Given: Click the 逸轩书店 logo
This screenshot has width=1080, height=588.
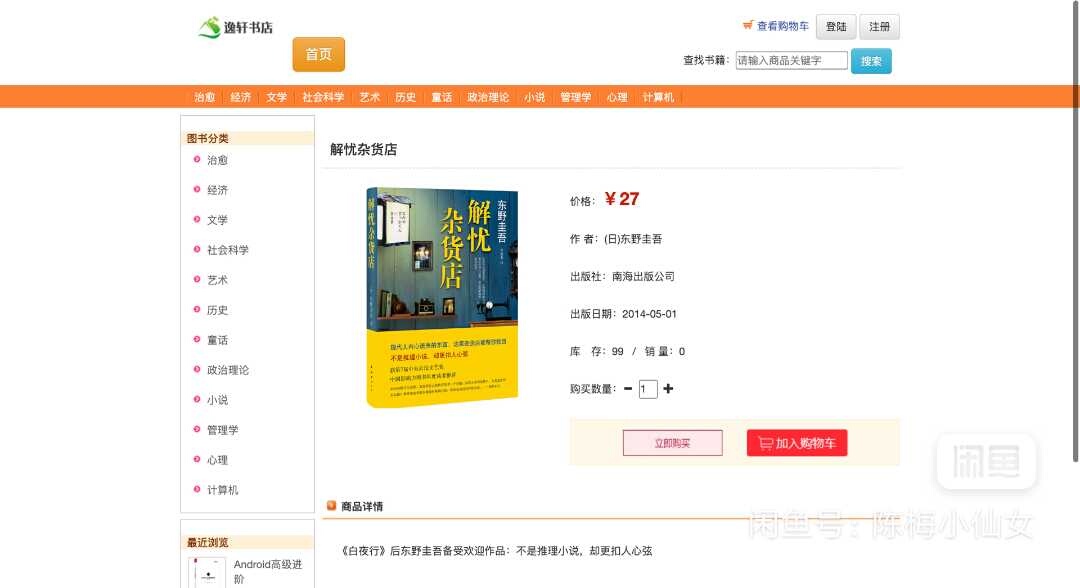Looking at the screenshot, I should 236,28.
